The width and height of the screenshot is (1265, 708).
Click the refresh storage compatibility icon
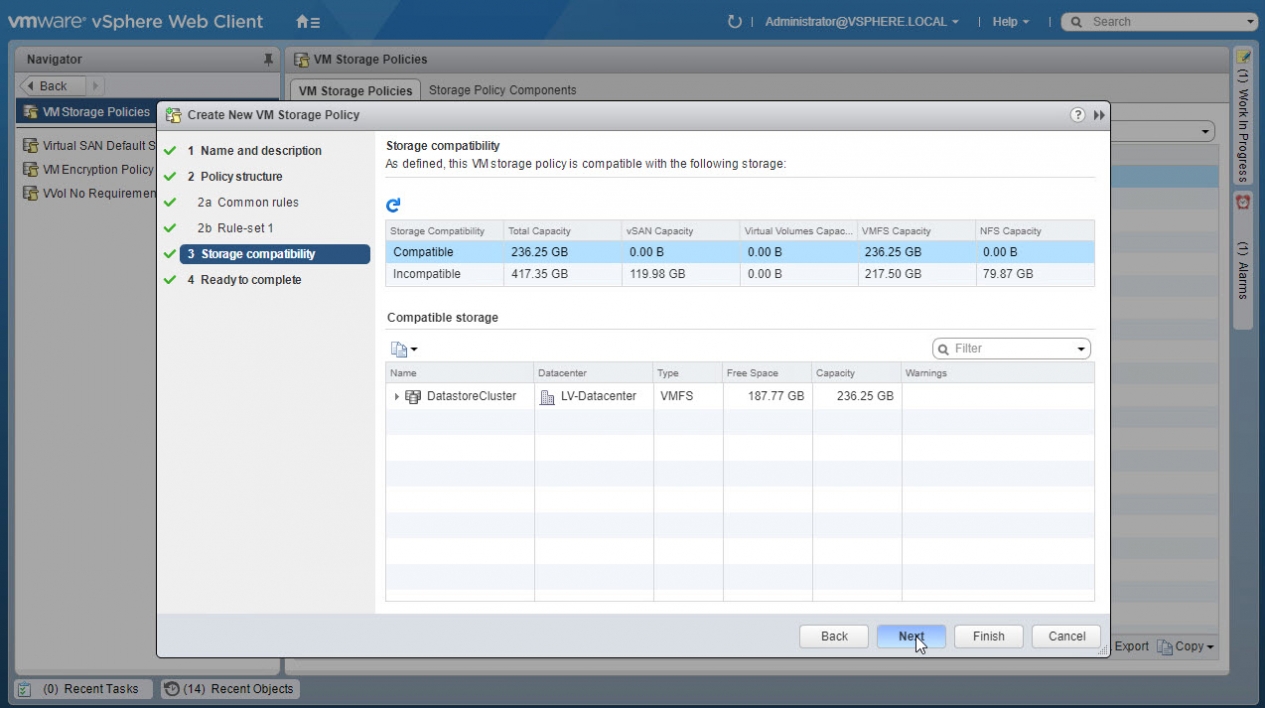(393, 205)
